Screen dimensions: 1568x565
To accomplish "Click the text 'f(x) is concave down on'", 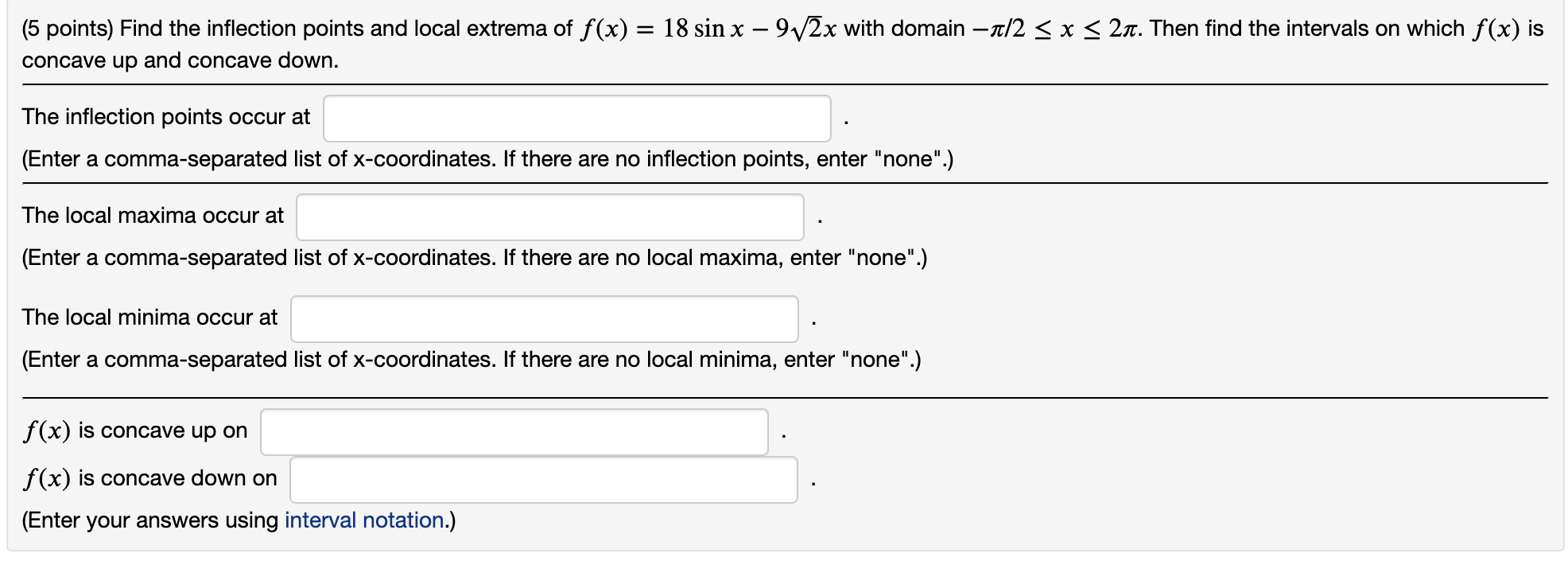I will pos(149,478).
